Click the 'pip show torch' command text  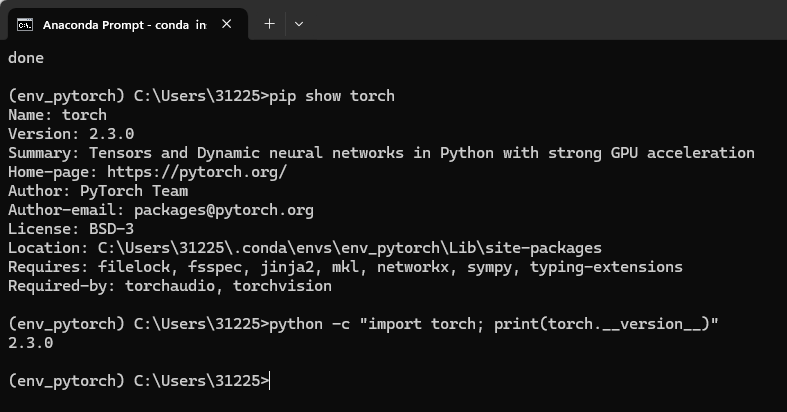[332, 96]
